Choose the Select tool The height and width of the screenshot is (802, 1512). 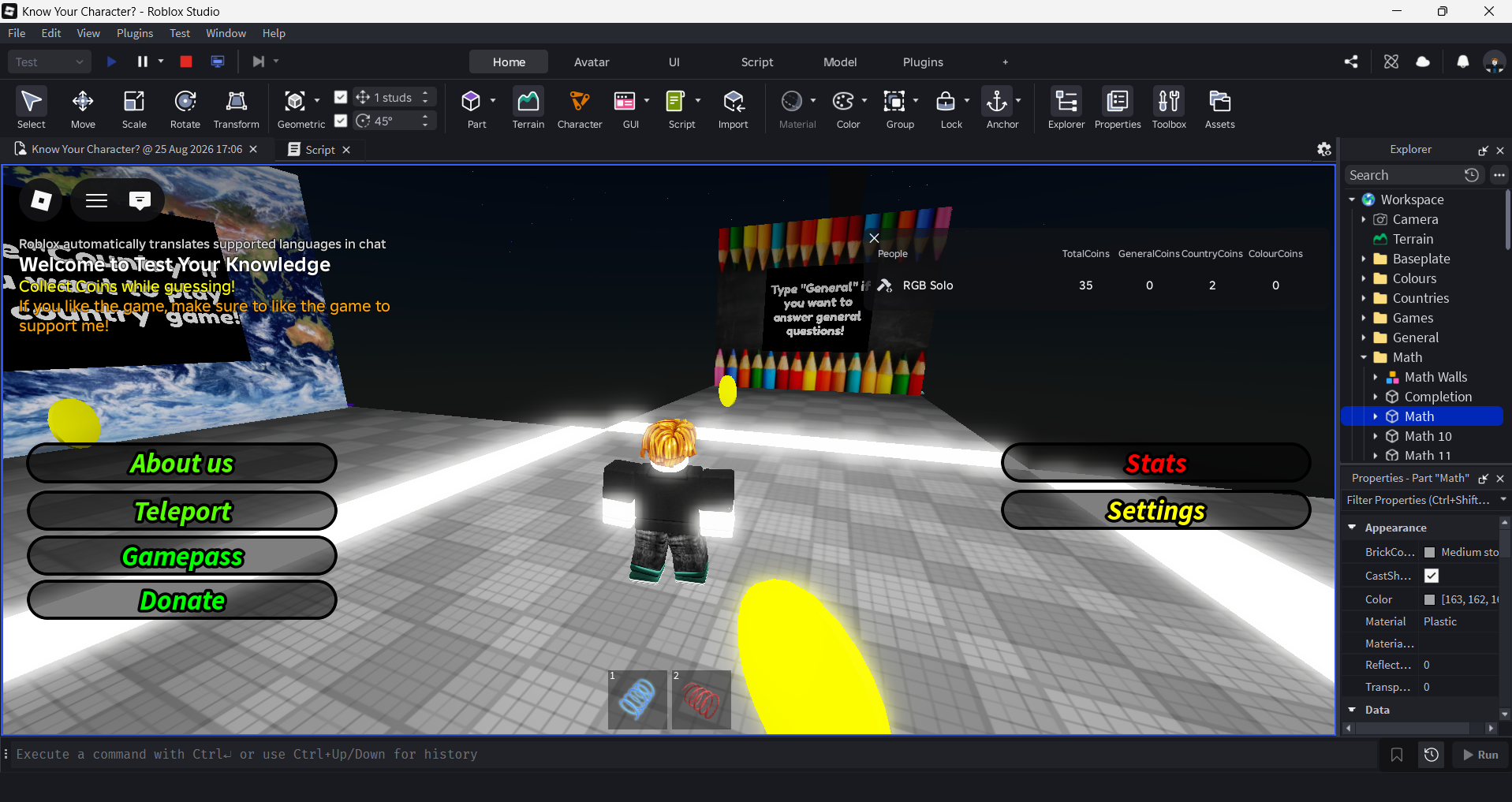pyautogui.click(x=32, y=108)
